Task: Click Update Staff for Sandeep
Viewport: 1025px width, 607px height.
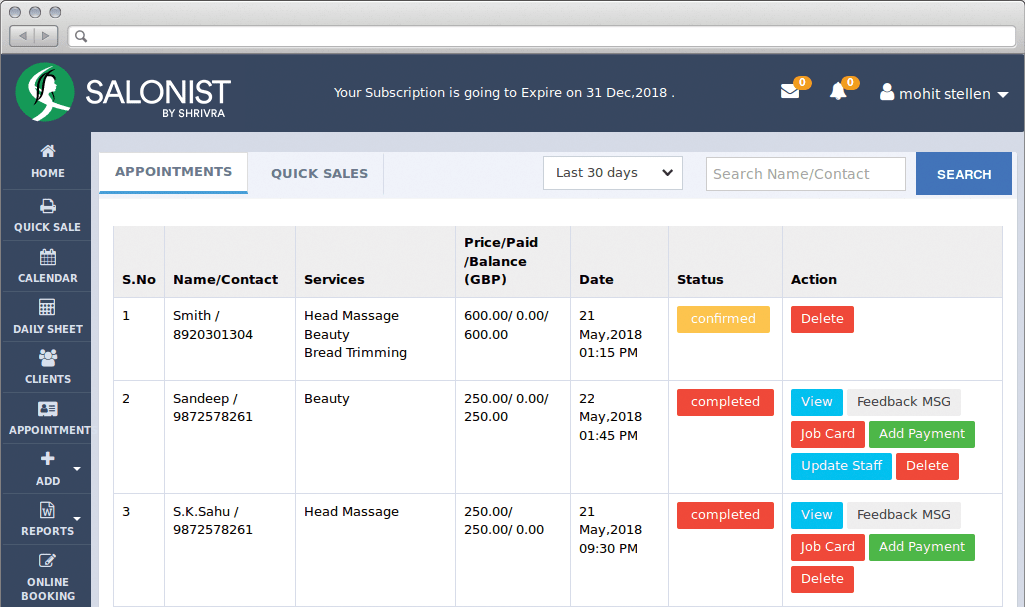Action: [x=841, y=467]
